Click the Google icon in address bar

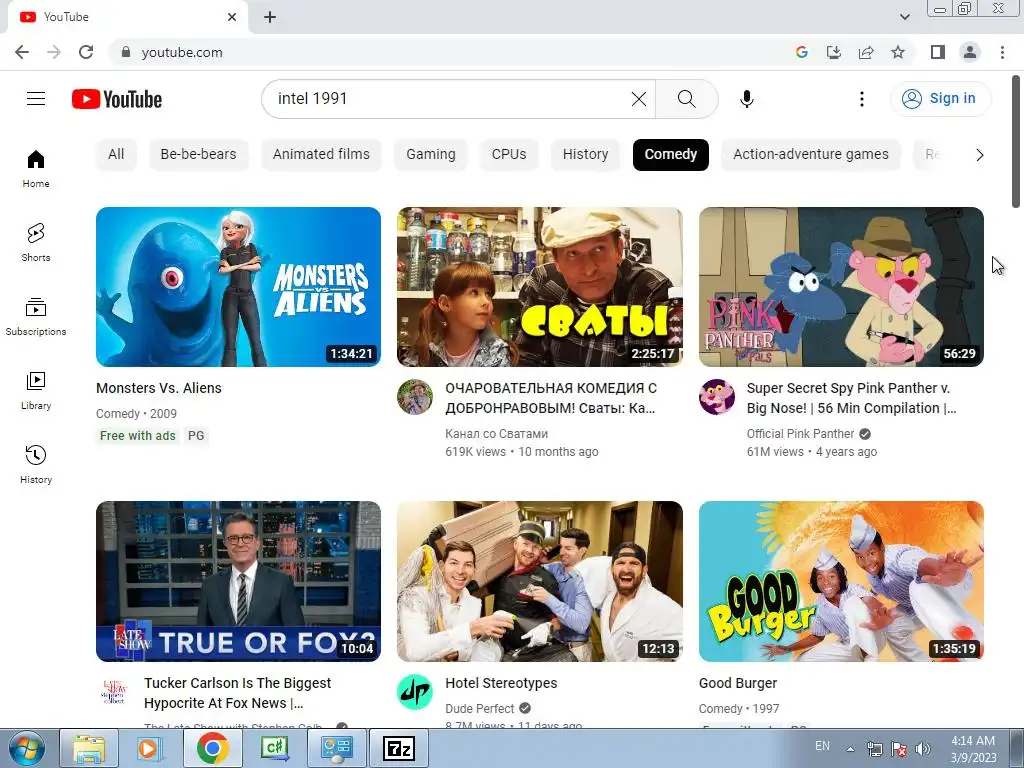(x=802, y=52)
